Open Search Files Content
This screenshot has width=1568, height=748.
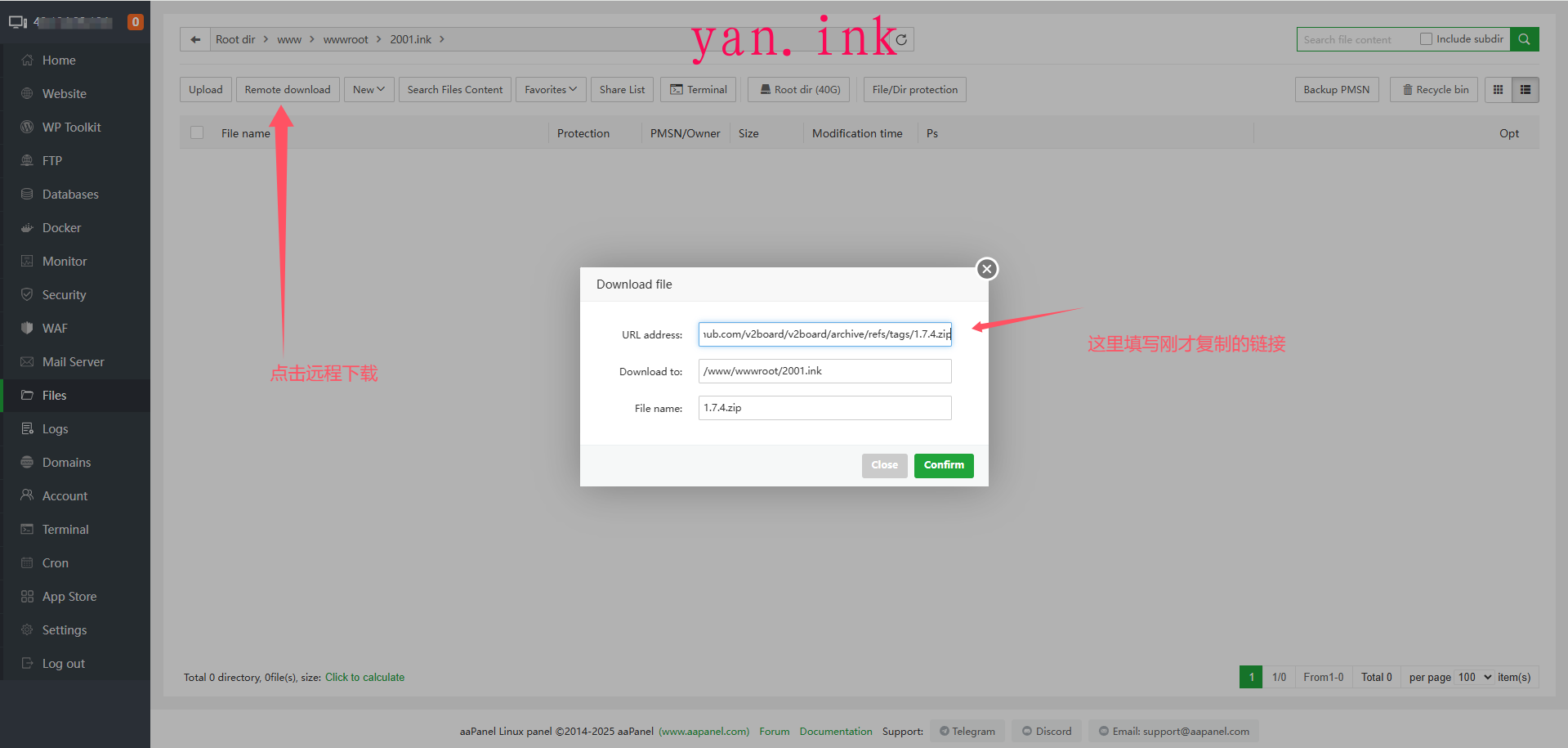point(455,90)
